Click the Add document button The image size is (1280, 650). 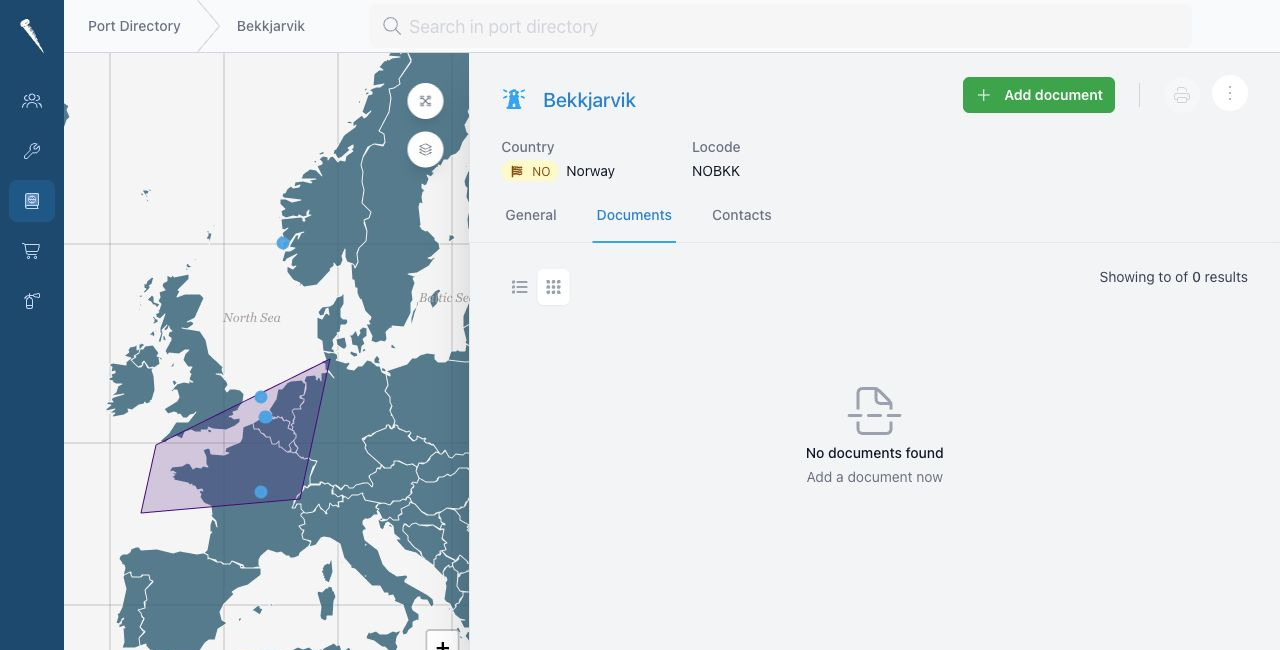pyautogui.click(x=1039, y=95)
